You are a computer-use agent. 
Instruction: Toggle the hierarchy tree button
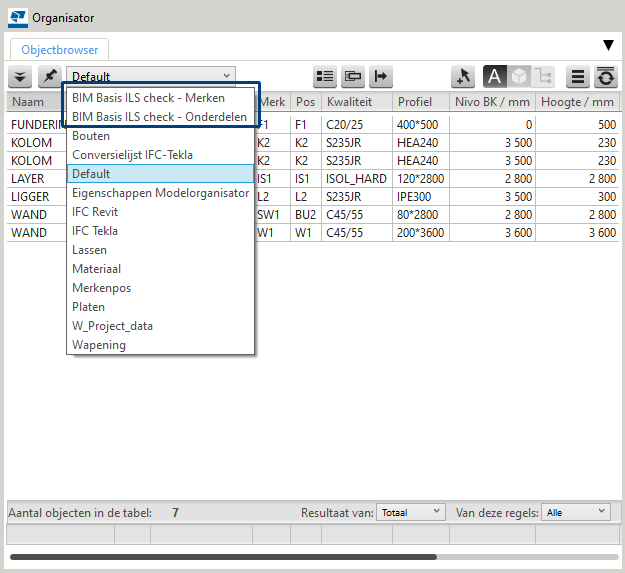point(544,76)
